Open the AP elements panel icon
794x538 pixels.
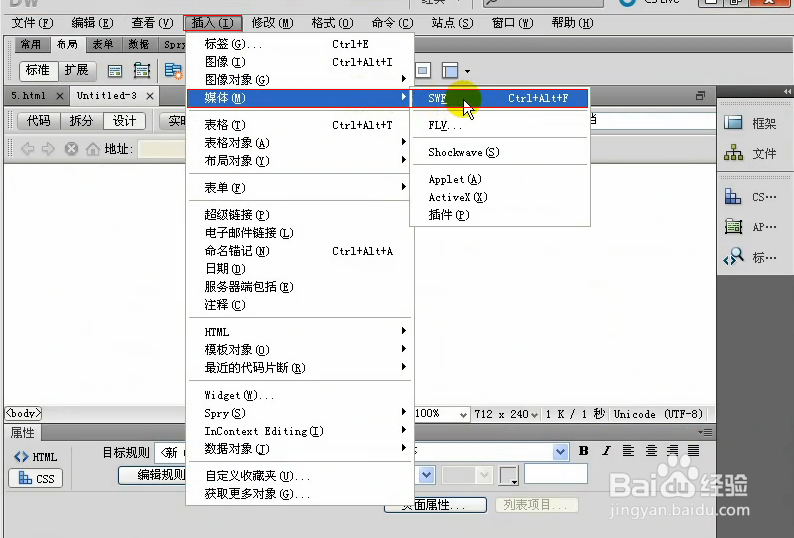pos(751,227)
